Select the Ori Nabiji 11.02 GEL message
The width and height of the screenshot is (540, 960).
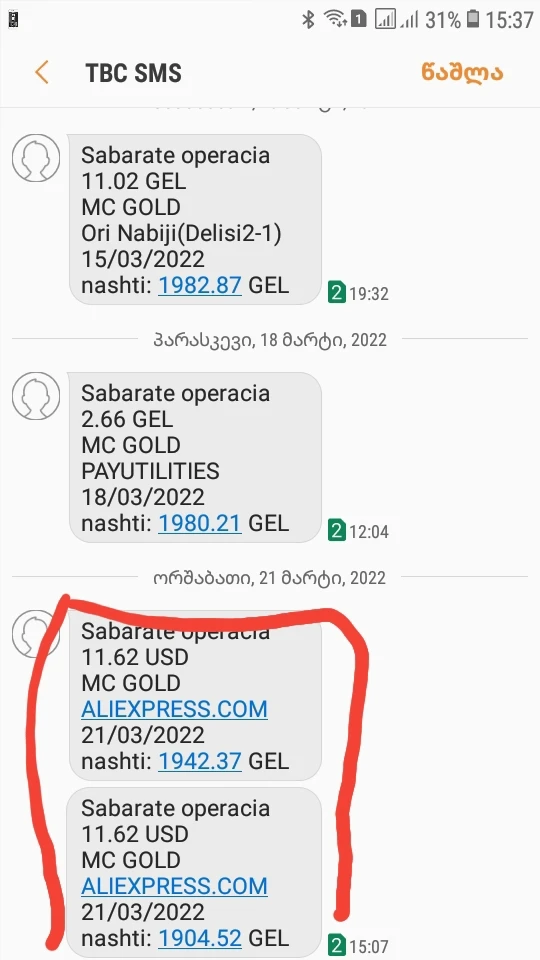(x=195, y=219)
